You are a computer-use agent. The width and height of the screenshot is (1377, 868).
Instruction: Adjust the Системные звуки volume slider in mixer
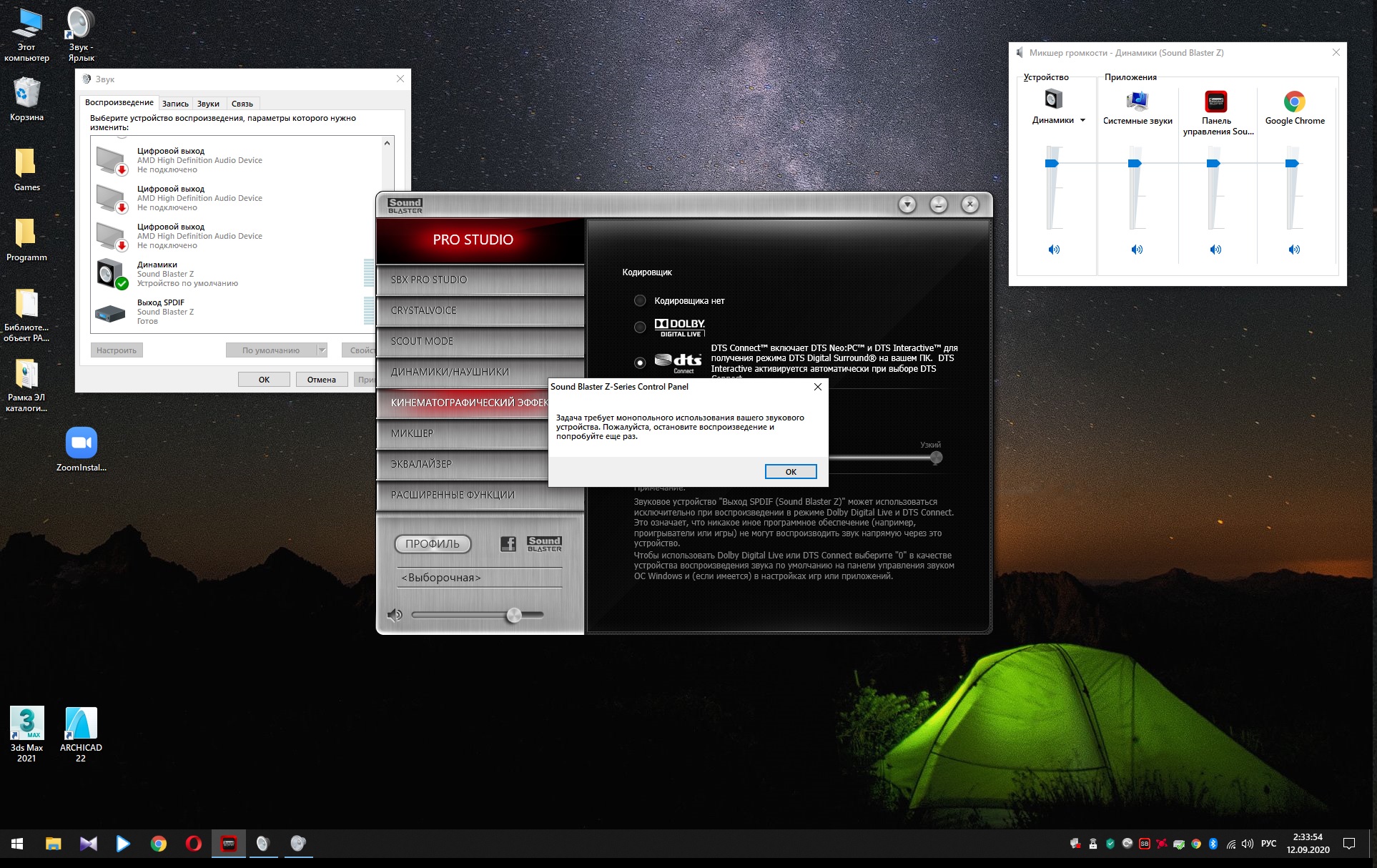click(1135, 164)
